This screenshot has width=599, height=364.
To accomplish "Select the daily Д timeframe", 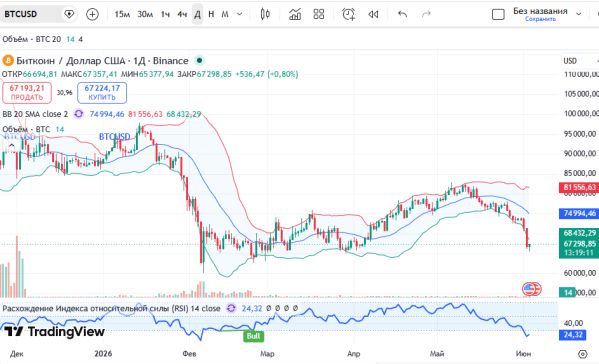I will pyautogui.click(x=198, y=14).
